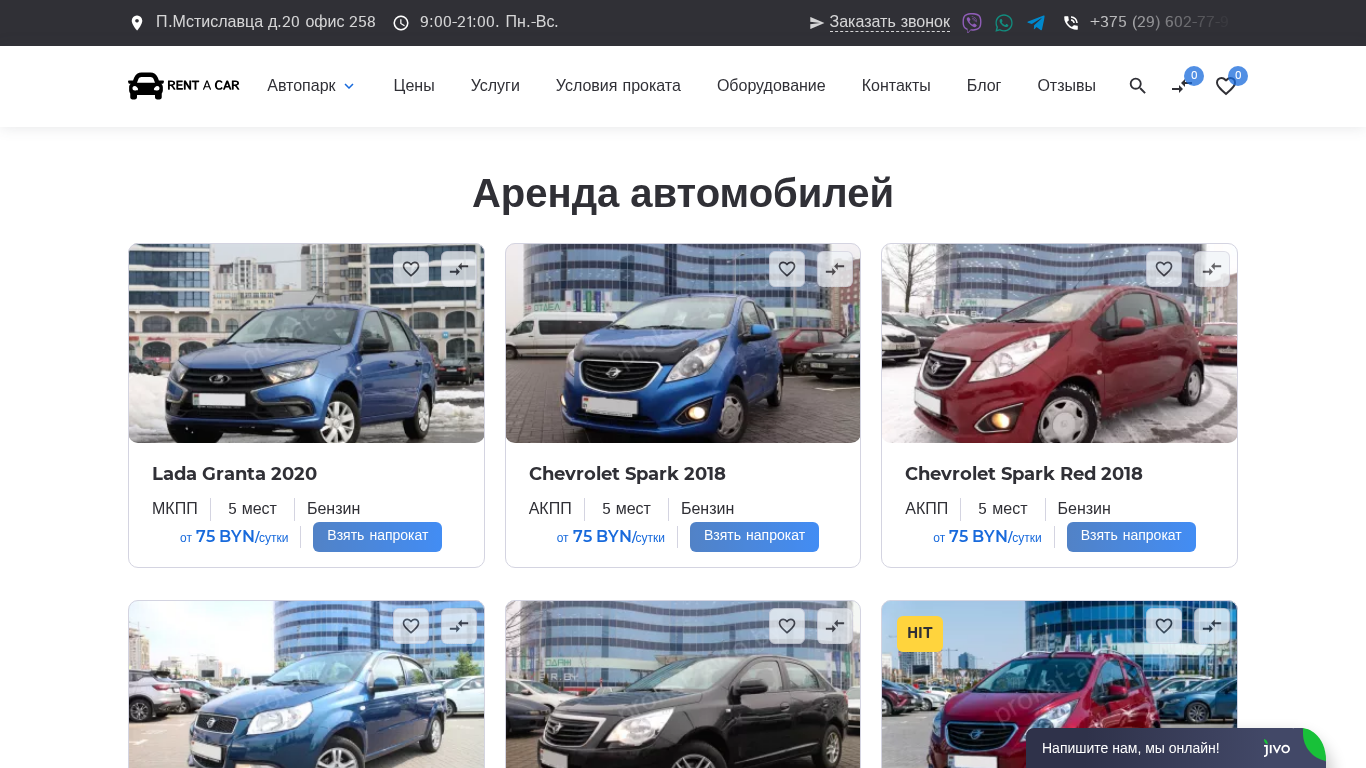
Task: Open the Jivo online chat widget
Action: 1175,748
